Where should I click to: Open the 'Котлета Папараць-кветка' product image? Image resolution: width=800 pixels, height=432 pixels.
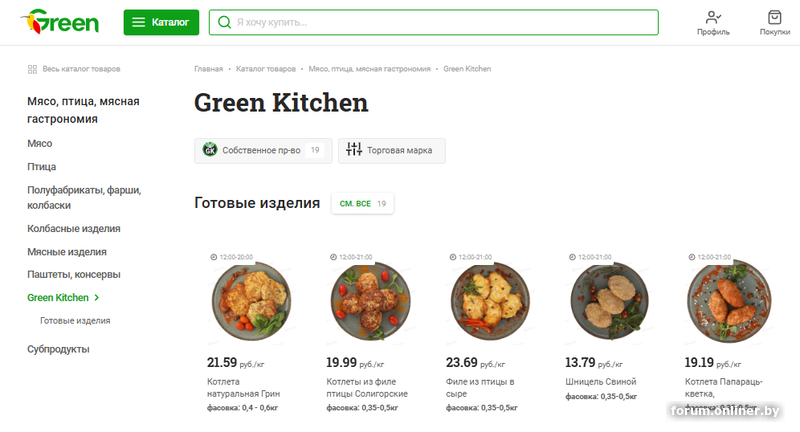729,301
